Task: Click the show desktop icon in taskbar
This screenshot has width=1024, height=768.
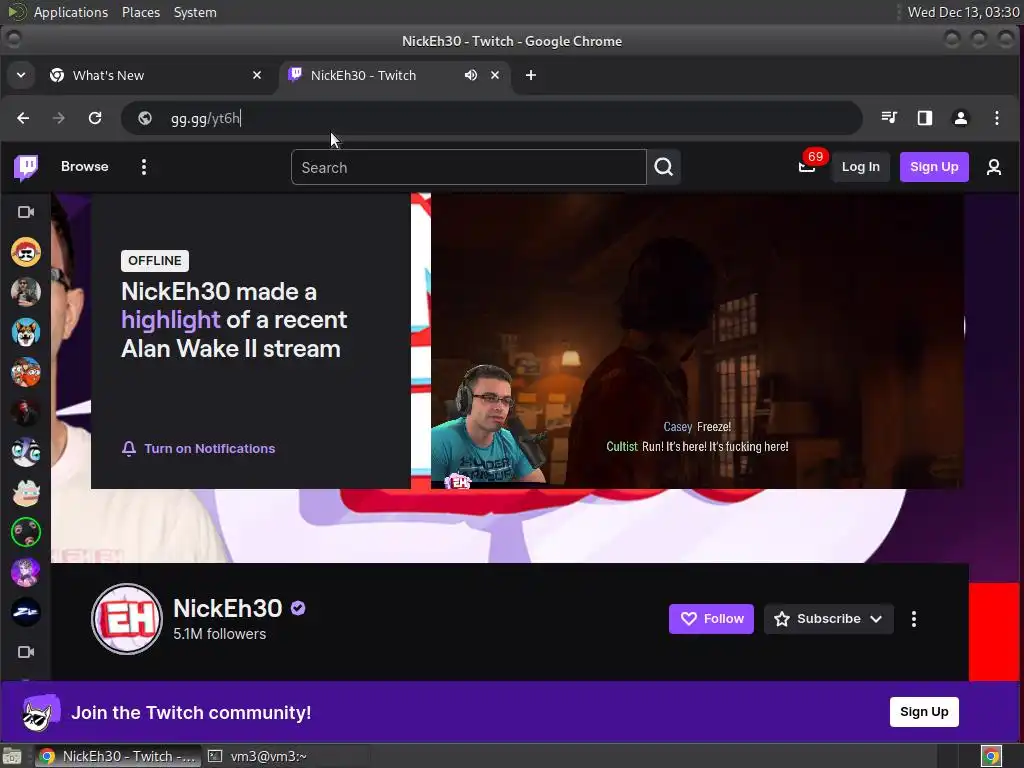Action: 12,756
